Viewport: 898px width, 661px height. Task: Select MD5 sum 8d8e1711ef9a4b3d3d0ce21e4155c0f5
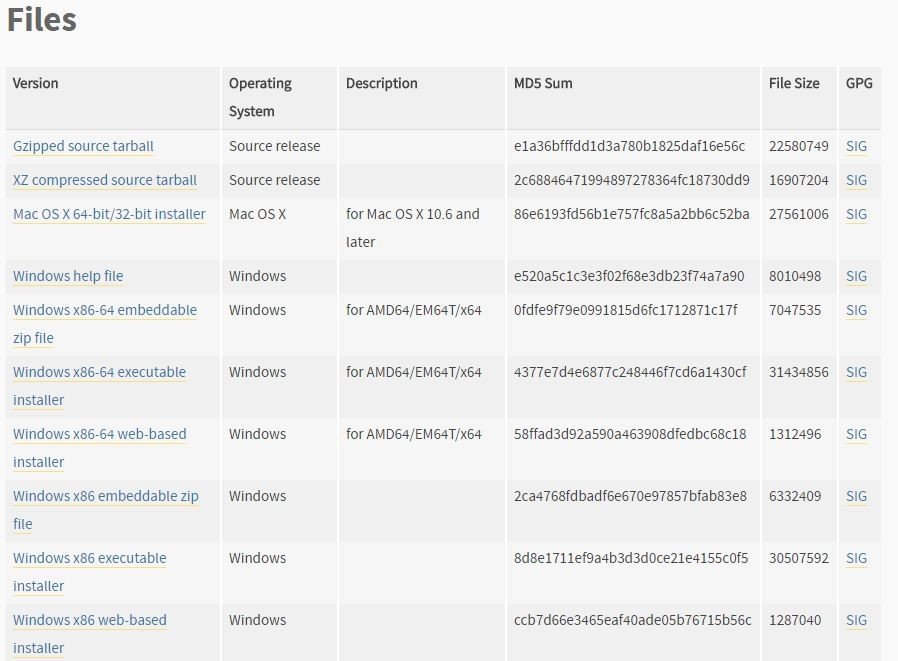[x=631, y=558]
